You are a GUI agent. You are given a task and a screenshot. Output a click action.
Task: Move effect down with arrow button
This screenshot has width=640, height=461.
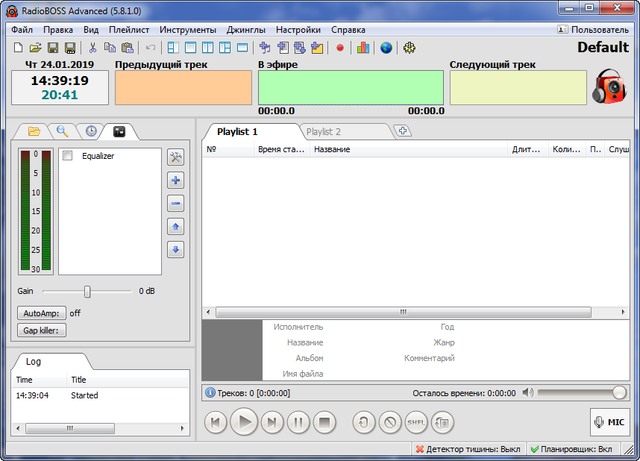(x=176, y=249)
